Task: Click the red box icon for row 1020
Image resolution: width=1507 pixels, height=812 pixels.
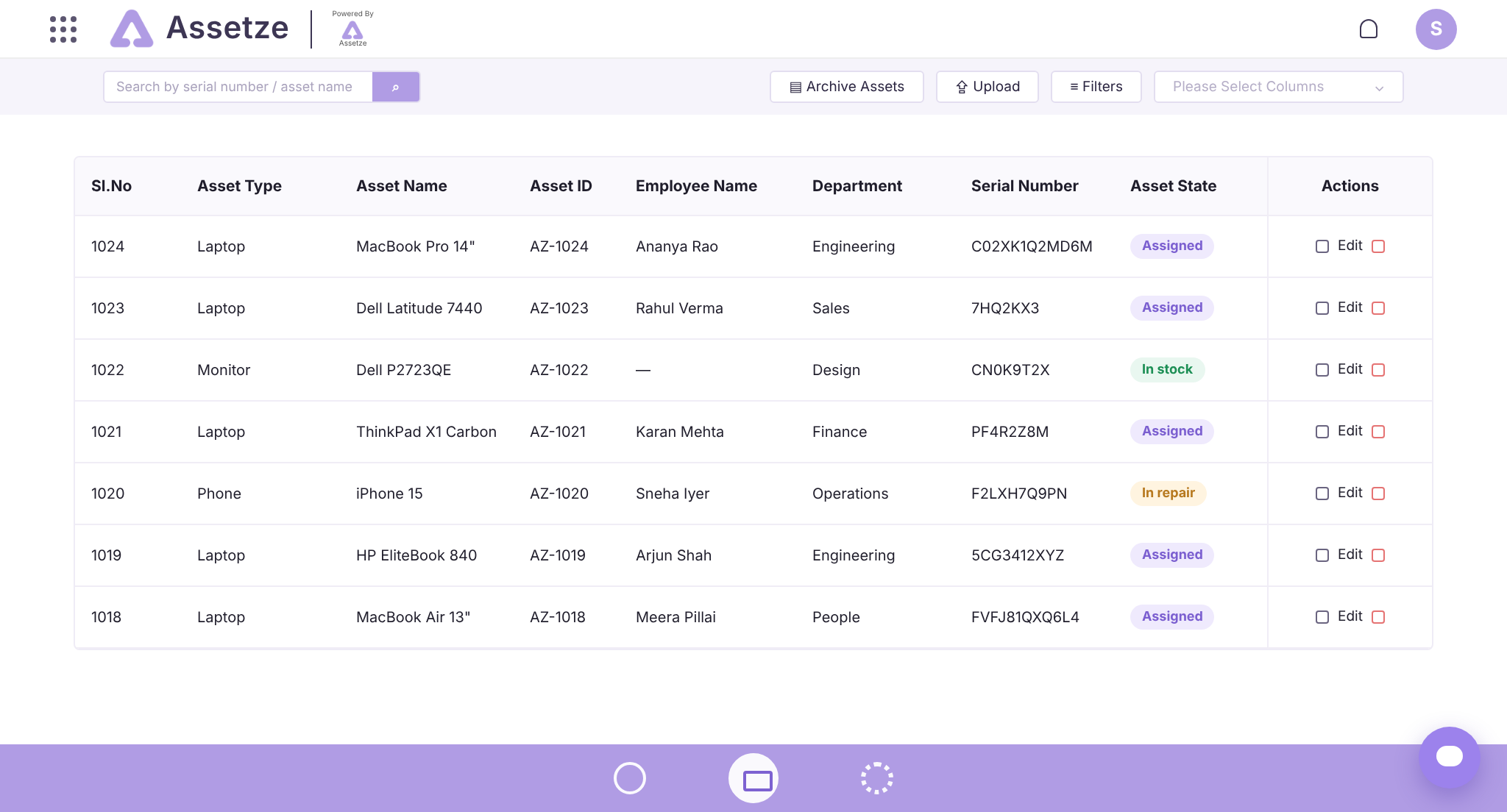Action: click(1379, 494)
